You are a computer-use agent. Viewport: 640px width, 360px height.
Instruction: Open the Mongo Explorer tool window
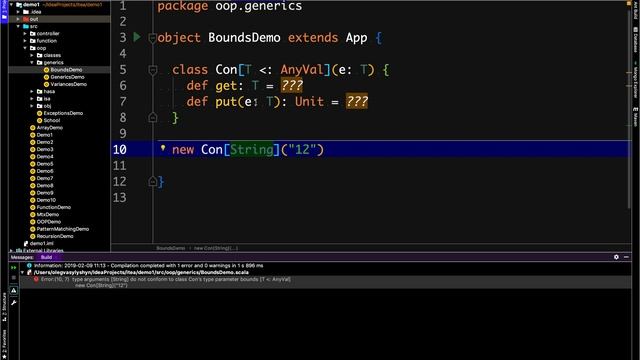636,80
